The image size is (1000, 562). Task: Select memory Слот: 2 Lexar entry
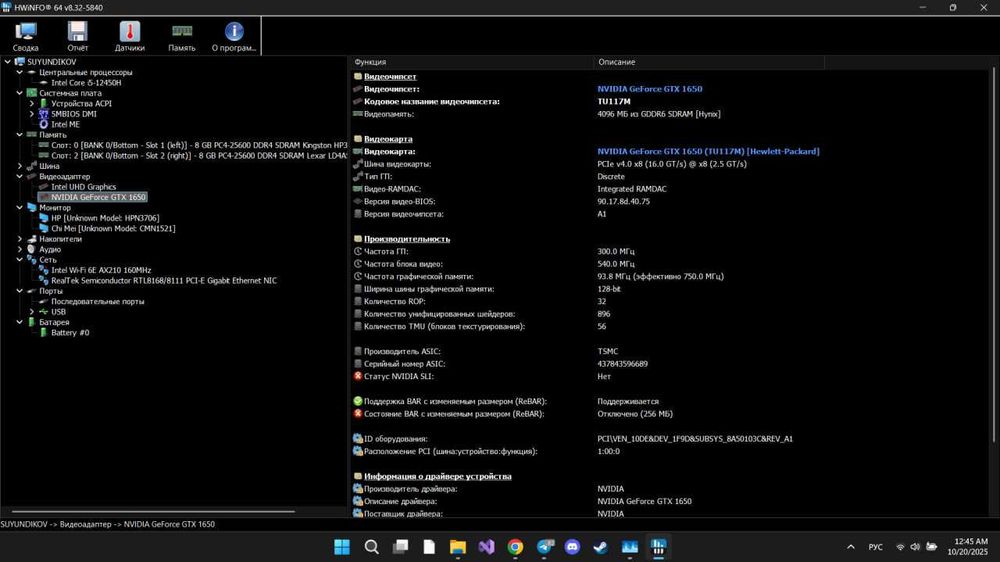click(199, 156)
